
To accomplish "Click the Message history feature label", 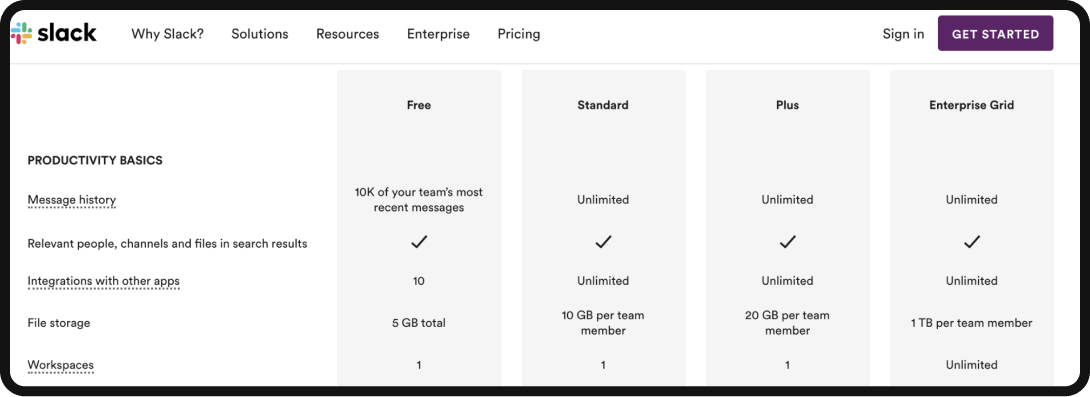I will [x=72, y=200].
